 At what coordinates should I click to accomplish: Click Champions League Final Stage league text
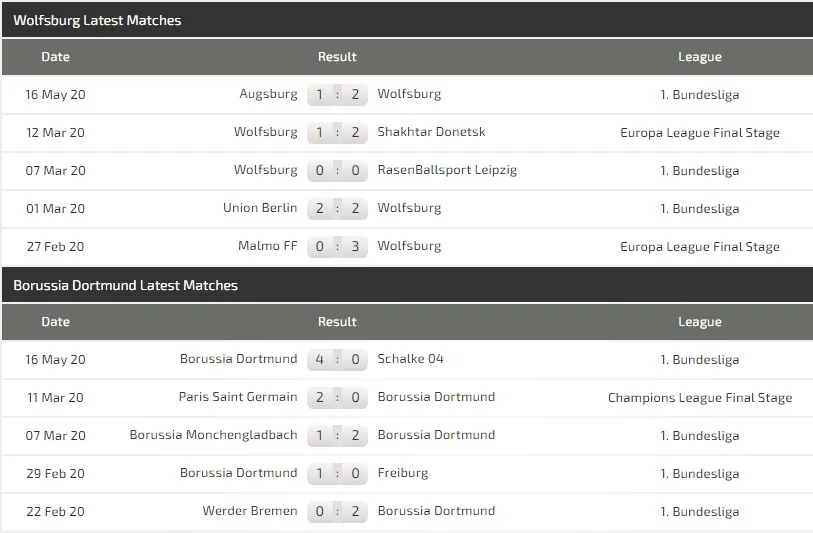point(699,398)
